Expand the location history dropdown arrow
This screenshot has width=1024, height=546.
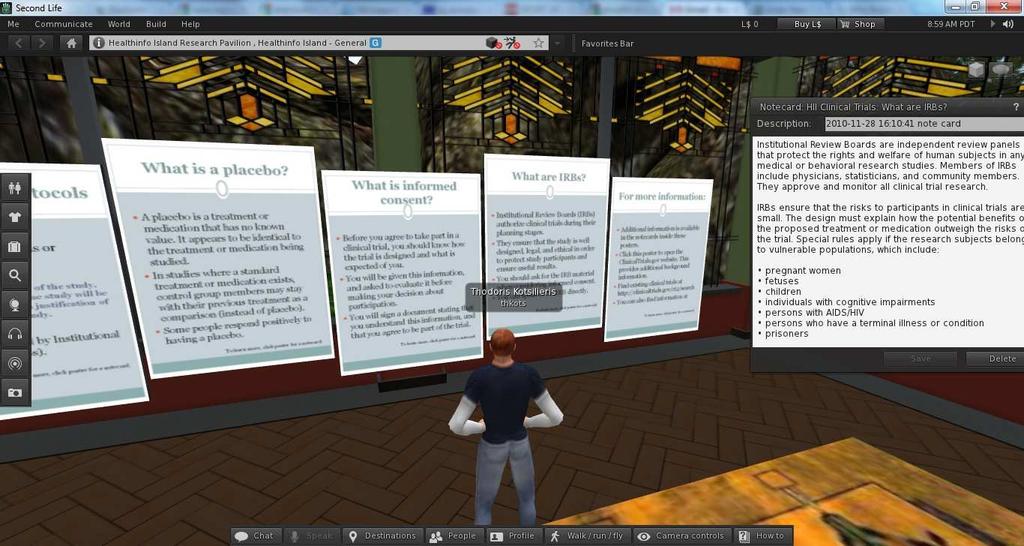point(557,43)
